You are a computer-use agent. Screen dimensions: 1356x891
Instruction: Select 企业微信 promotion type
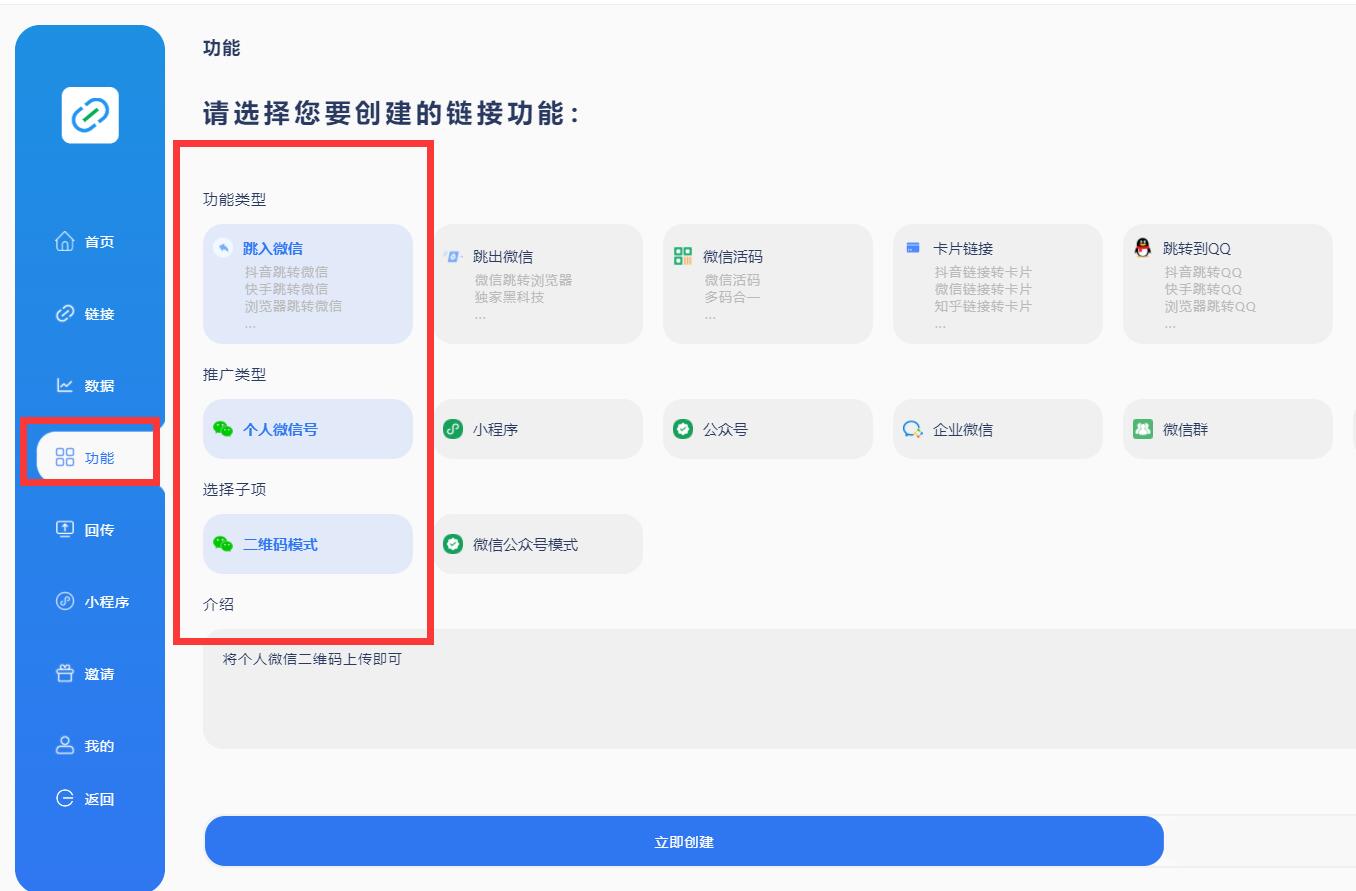[998, 429]
